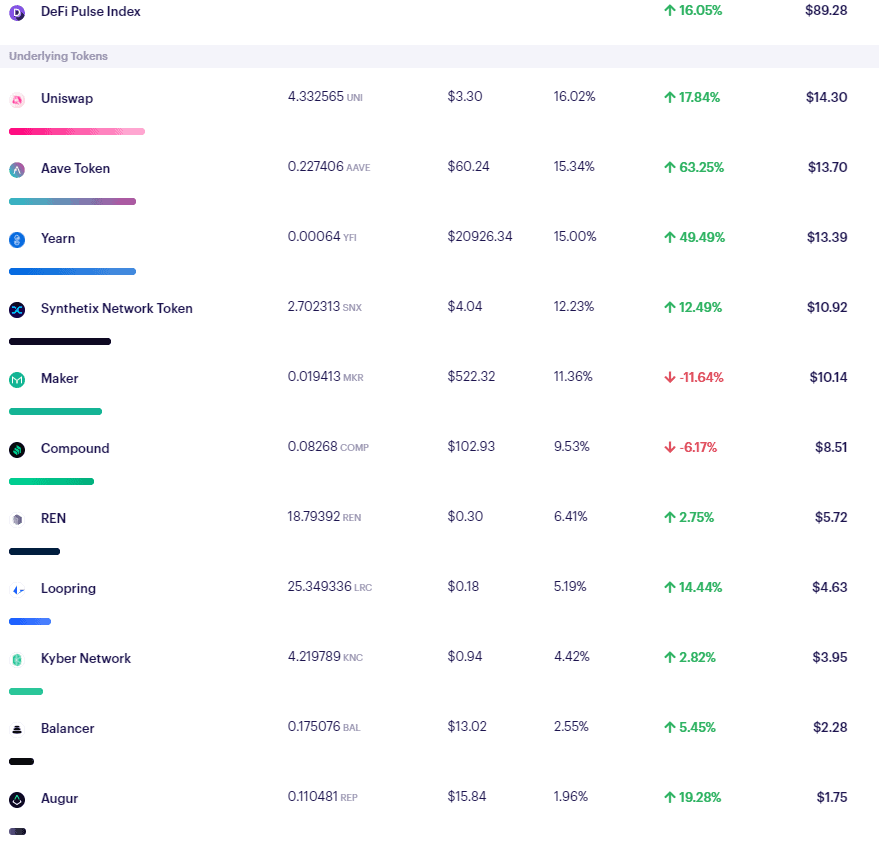The height and width of the screenshot is (841, 879).
Task: Click the REN value $5.72
Action: tap(831, 517)
